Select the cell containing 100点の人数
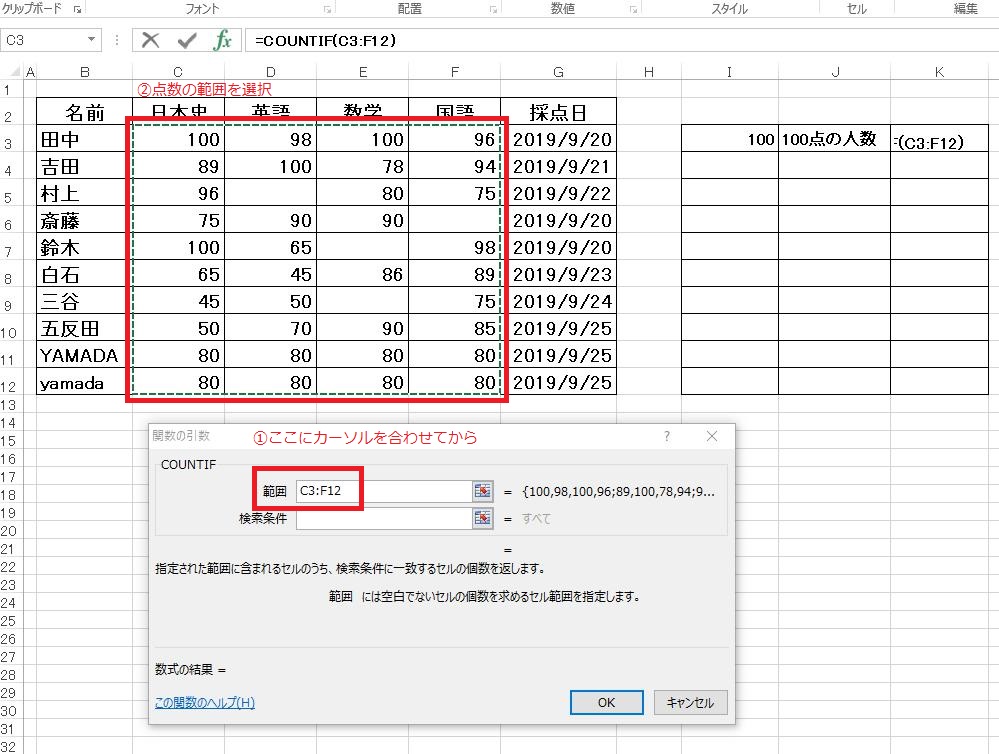Image resolution: width=999 pixels, height=754 pixels. pyautogui.click(x=834, y=140)
